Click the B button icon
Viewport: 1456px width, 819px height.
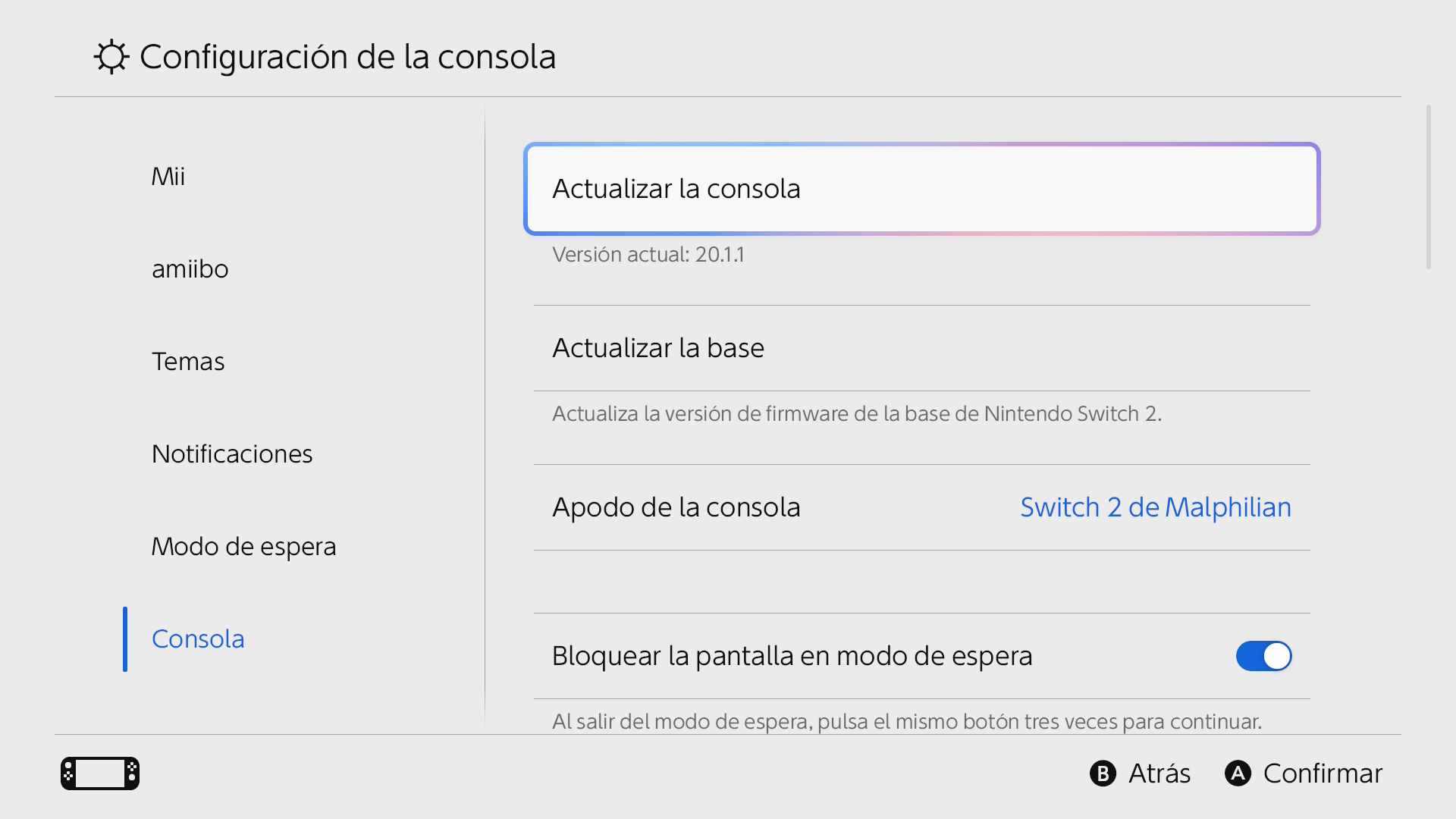1103,773
